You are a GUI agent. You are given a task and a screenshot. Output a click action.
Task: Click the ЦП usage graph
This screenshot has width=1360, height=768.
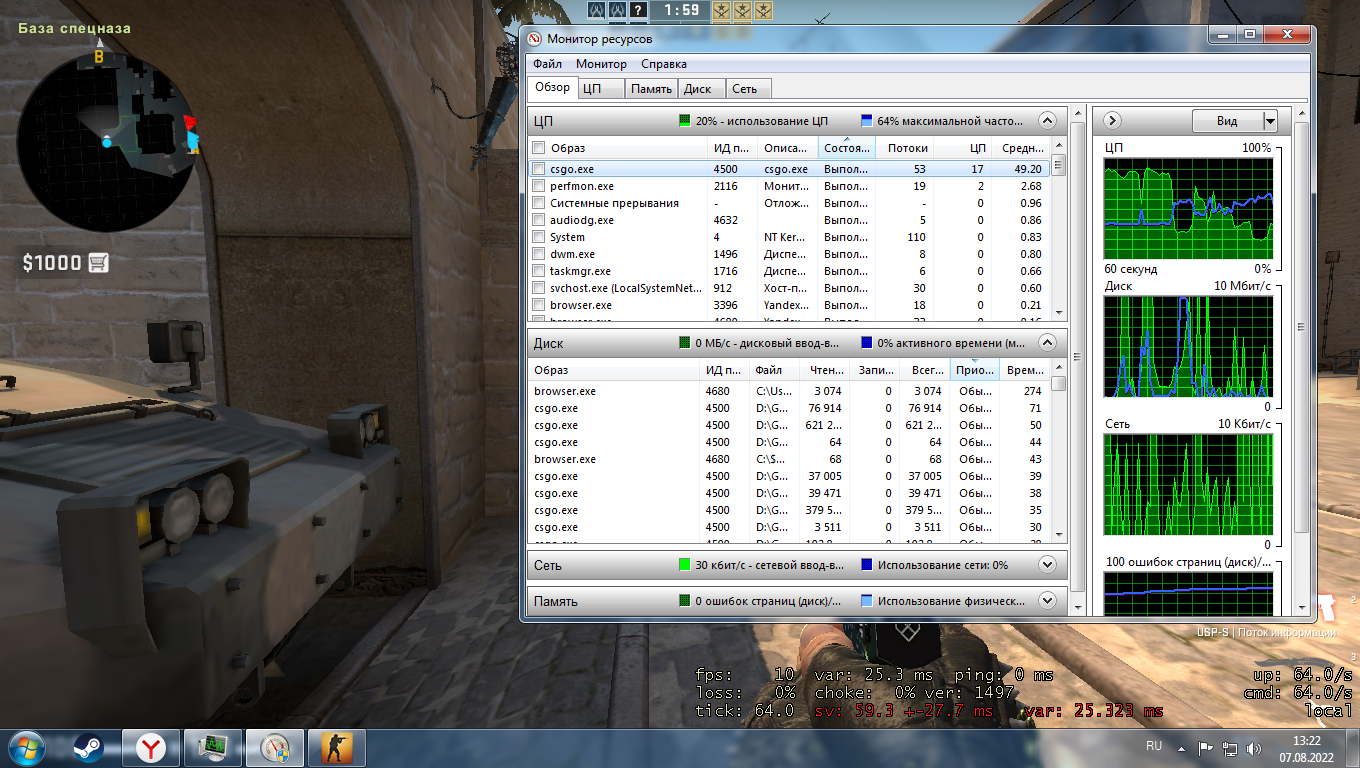(1188, 209)
